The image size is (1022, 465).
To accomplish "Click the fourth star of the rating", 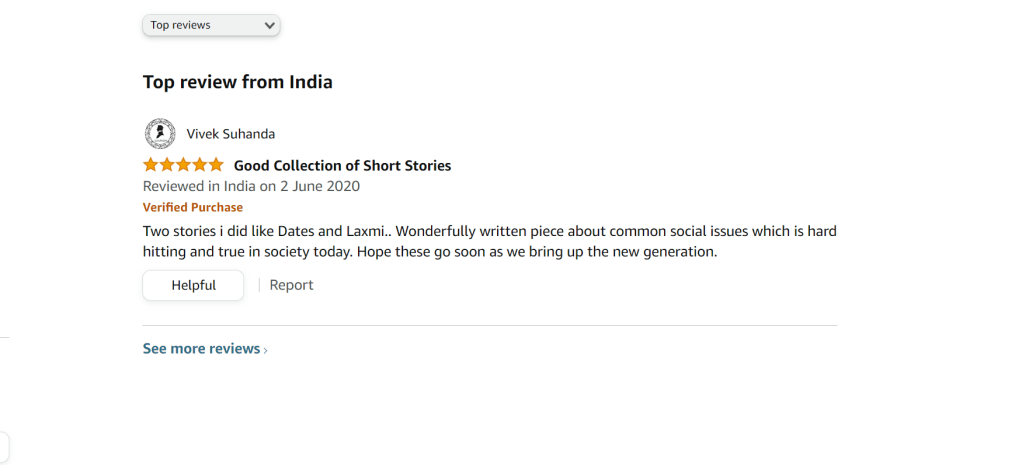I will [x=200, y=165].
